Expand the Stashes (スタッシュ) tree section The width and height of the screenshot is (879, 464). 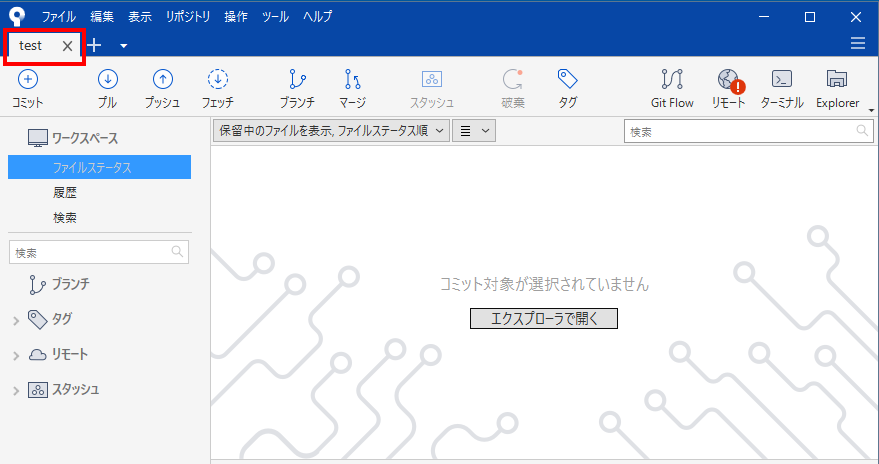coord(16,391)
